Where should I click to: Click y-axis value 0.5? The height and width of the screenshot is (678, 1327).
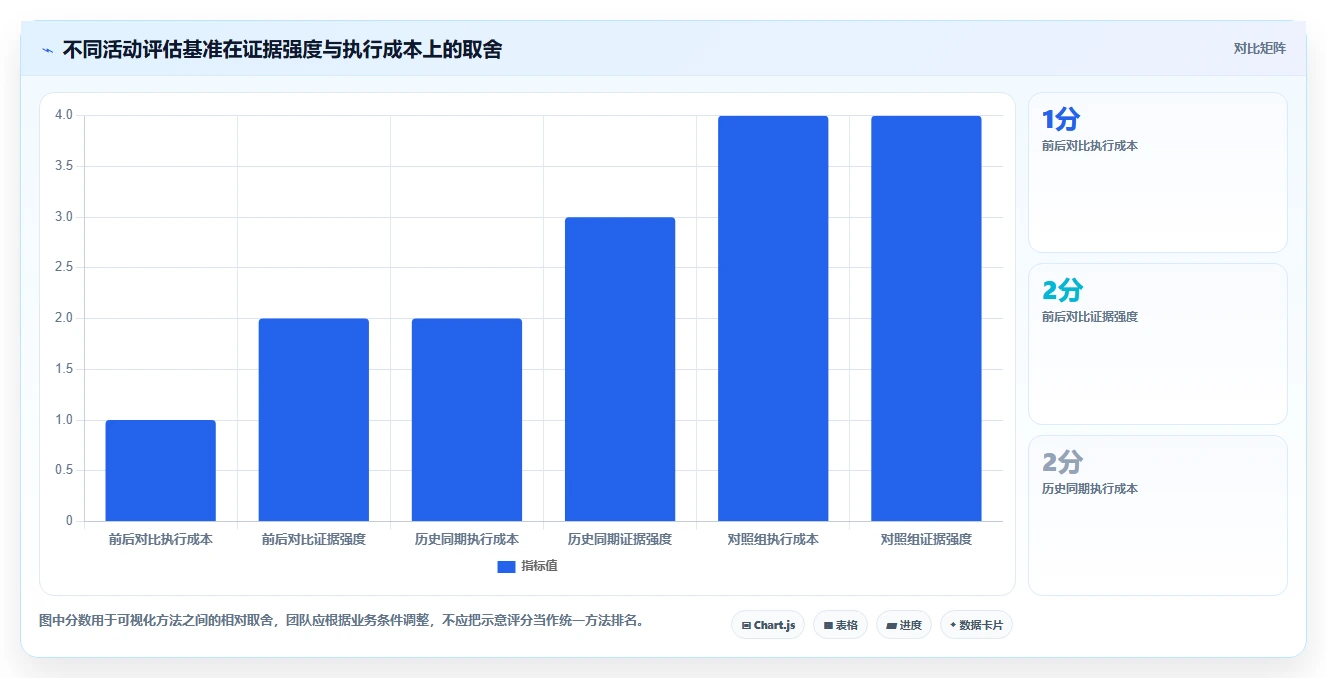click(64, 470)
